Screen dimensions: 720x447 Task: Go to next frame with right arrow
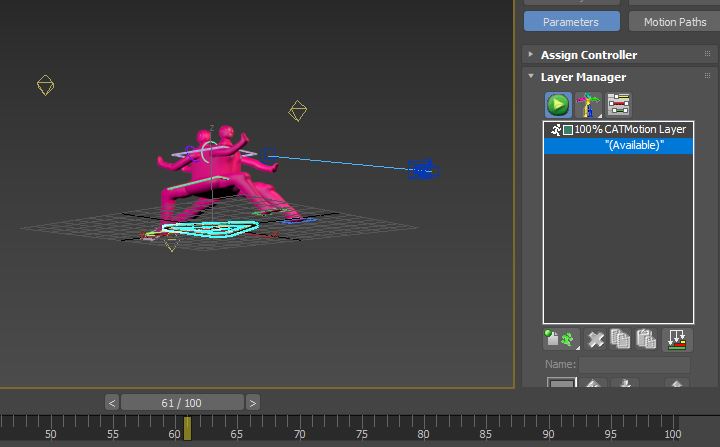coord(253,403)
